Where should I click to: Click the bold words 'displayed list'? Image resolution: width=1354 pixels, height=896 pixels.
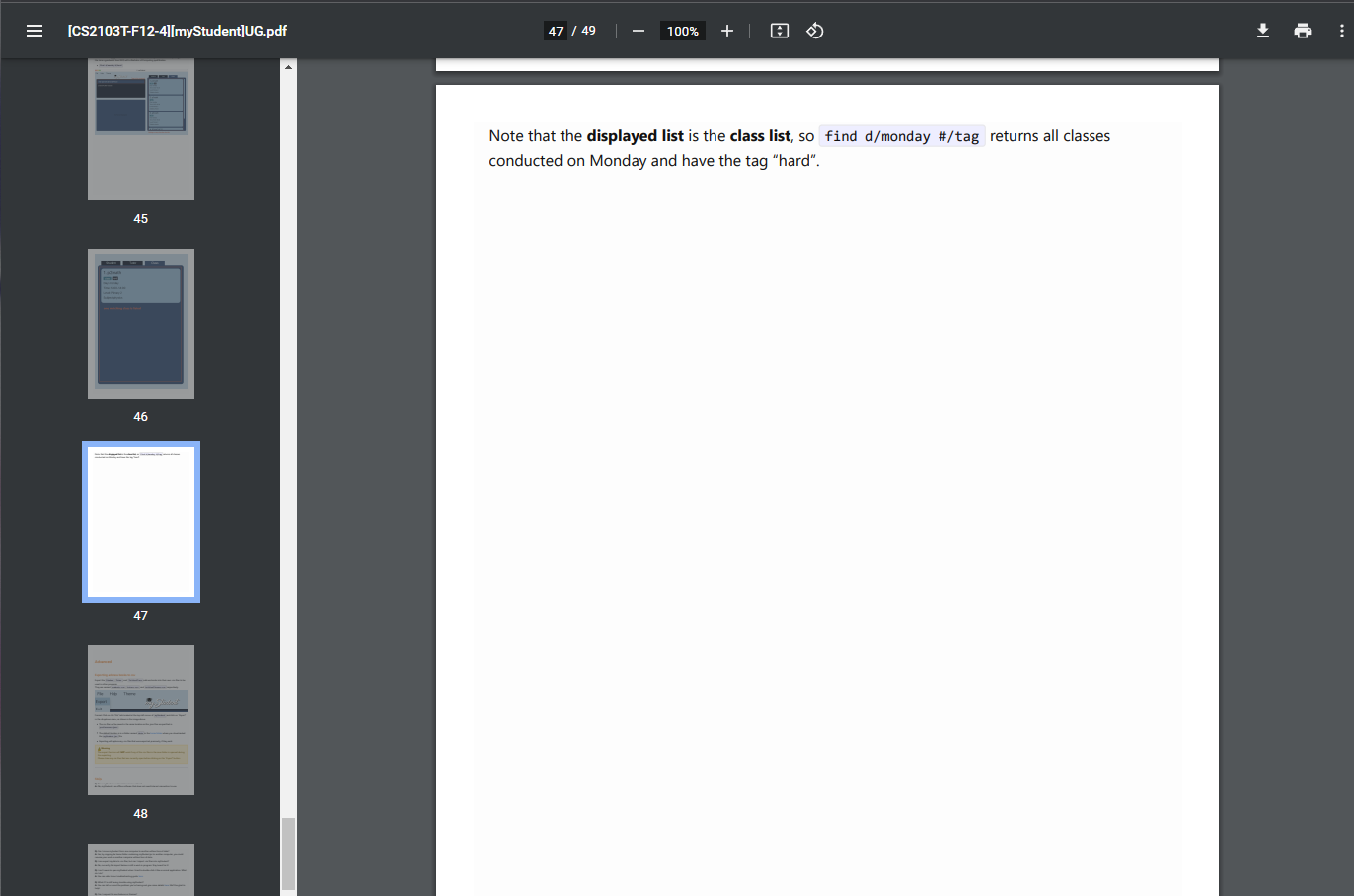click(x=636, y=136)
